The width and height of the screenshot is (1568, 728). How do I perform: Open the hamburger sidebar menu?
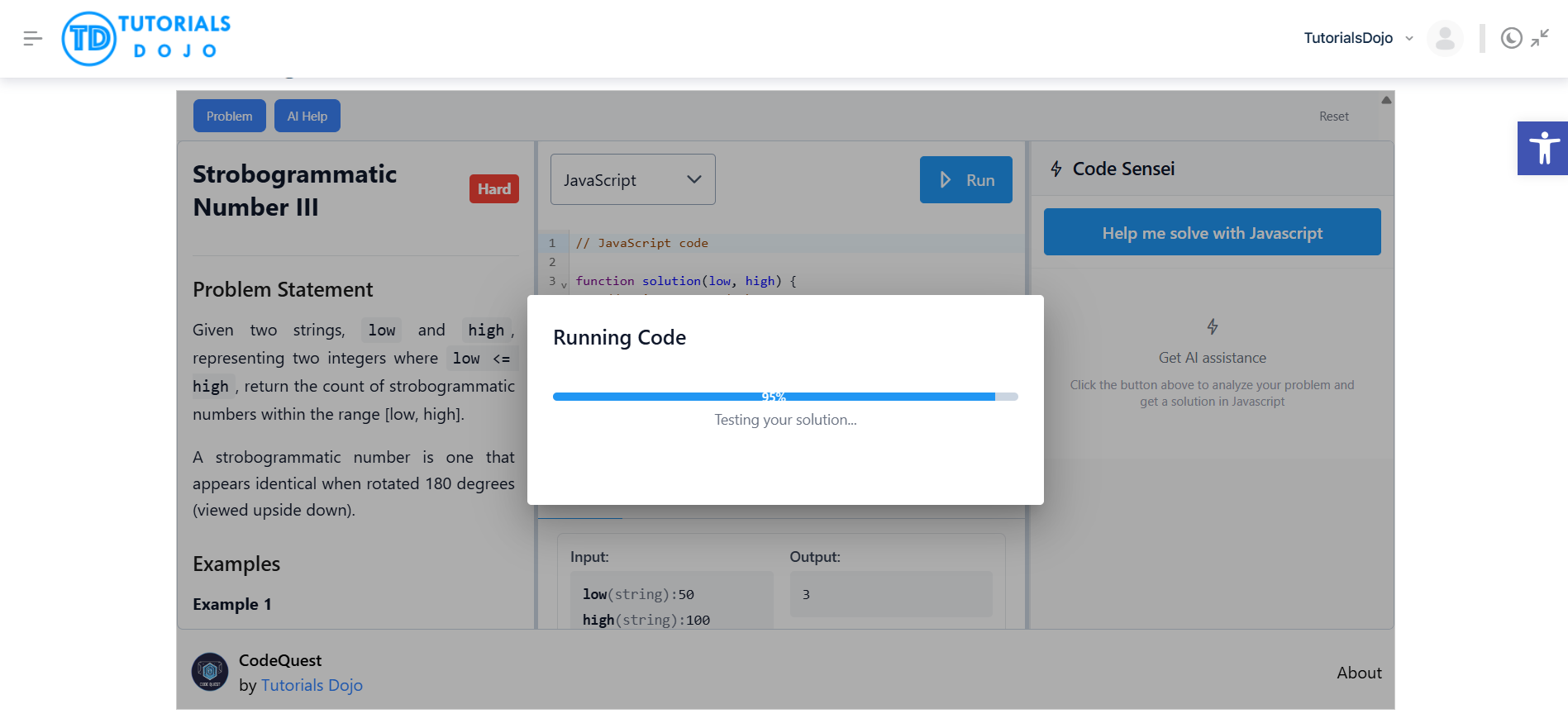33,38
